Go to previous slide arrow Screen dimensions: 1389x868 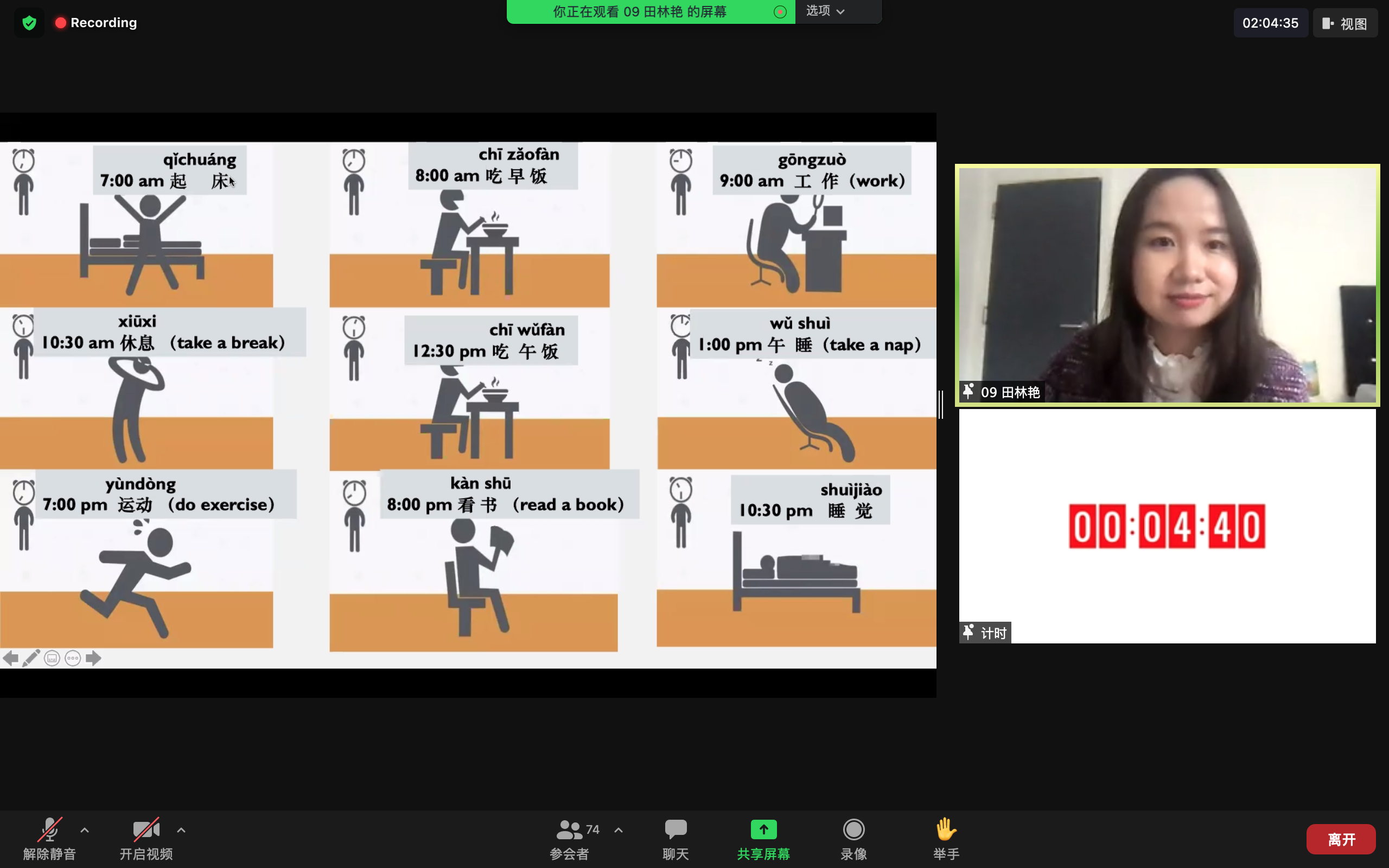pos(10,658)
